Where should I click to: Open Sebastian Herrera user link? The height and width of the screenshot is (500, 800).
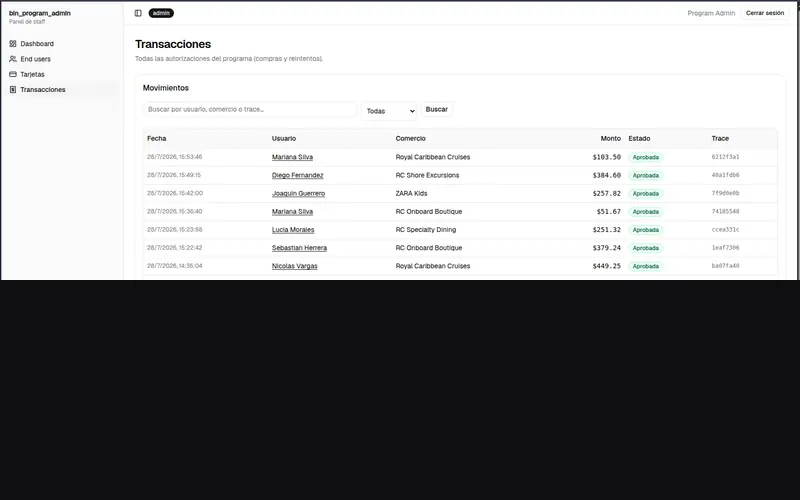click(299, 248)
